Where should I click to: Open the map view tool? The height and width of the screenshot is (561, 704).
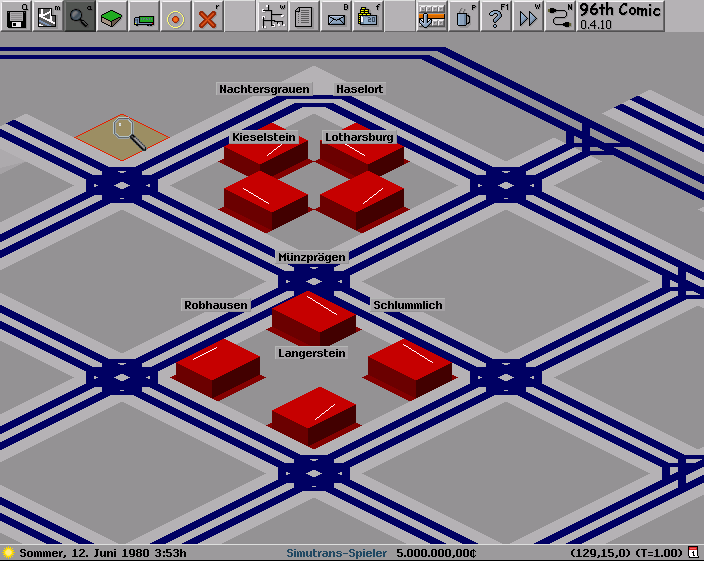(48, 16)
